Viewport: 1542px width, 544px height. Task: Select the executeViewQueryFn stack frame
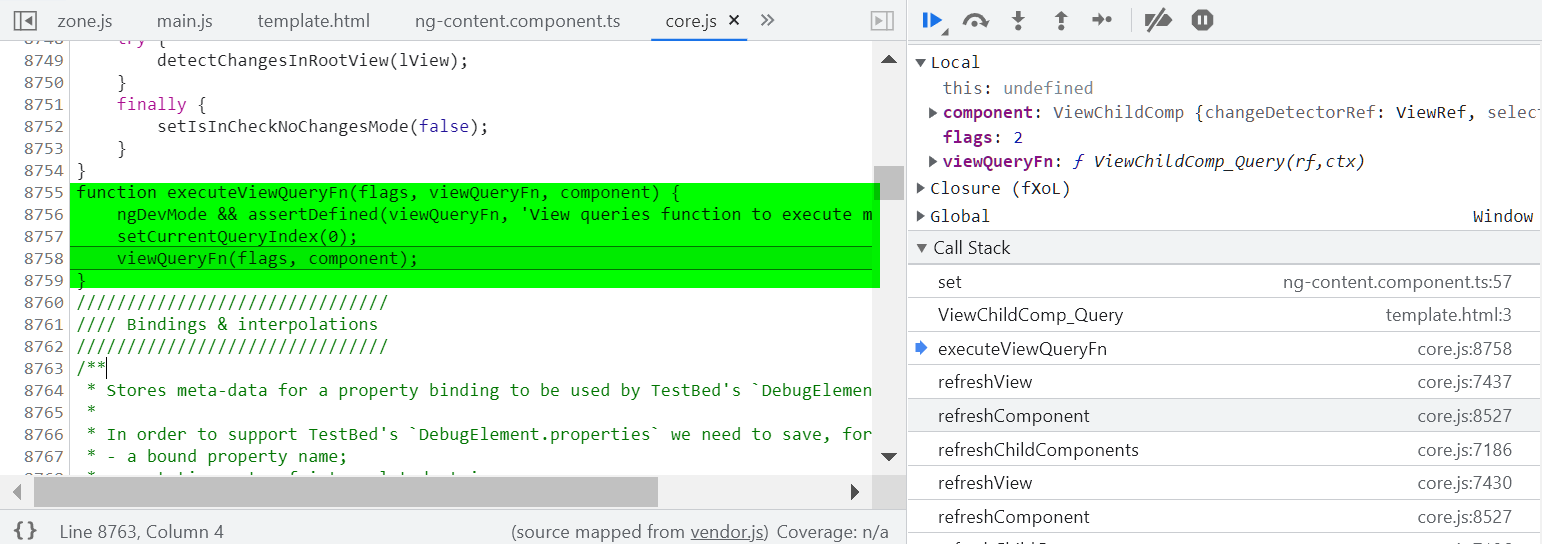(1225, 349)
